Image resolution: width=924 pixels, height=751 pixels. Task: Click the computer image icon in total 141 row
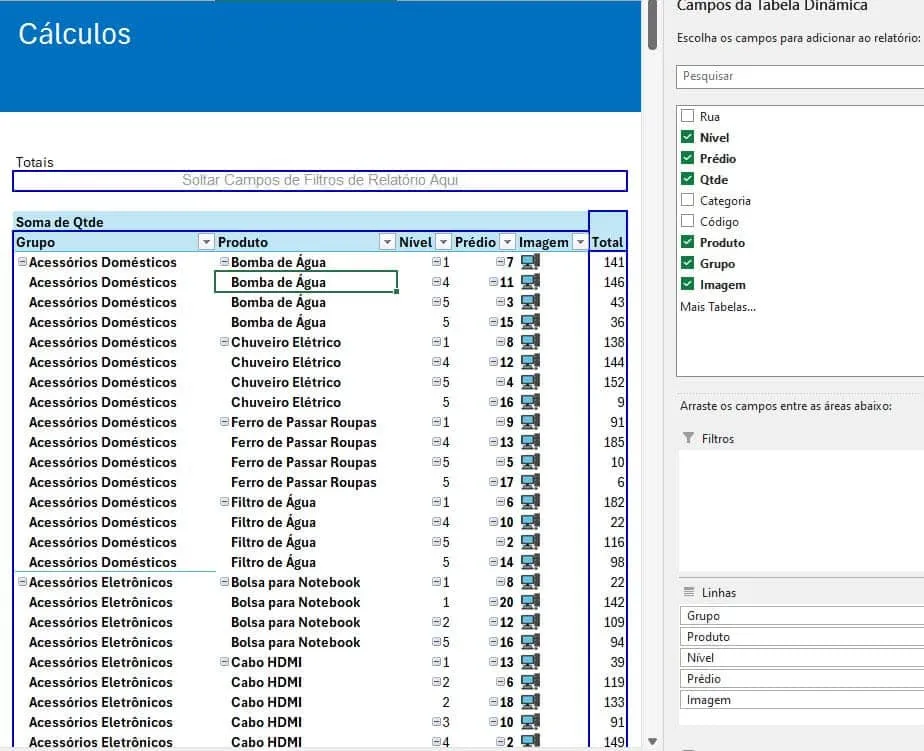click(530, 262)
